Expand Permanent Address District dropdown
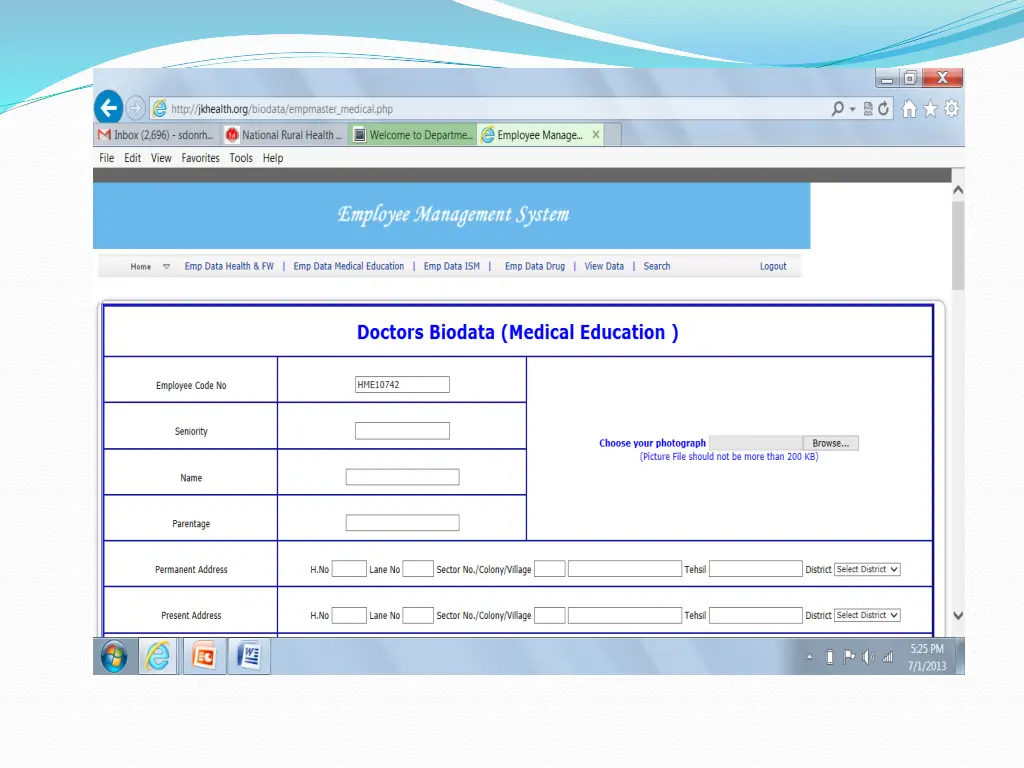1024x768 pixels. [867, 569]
